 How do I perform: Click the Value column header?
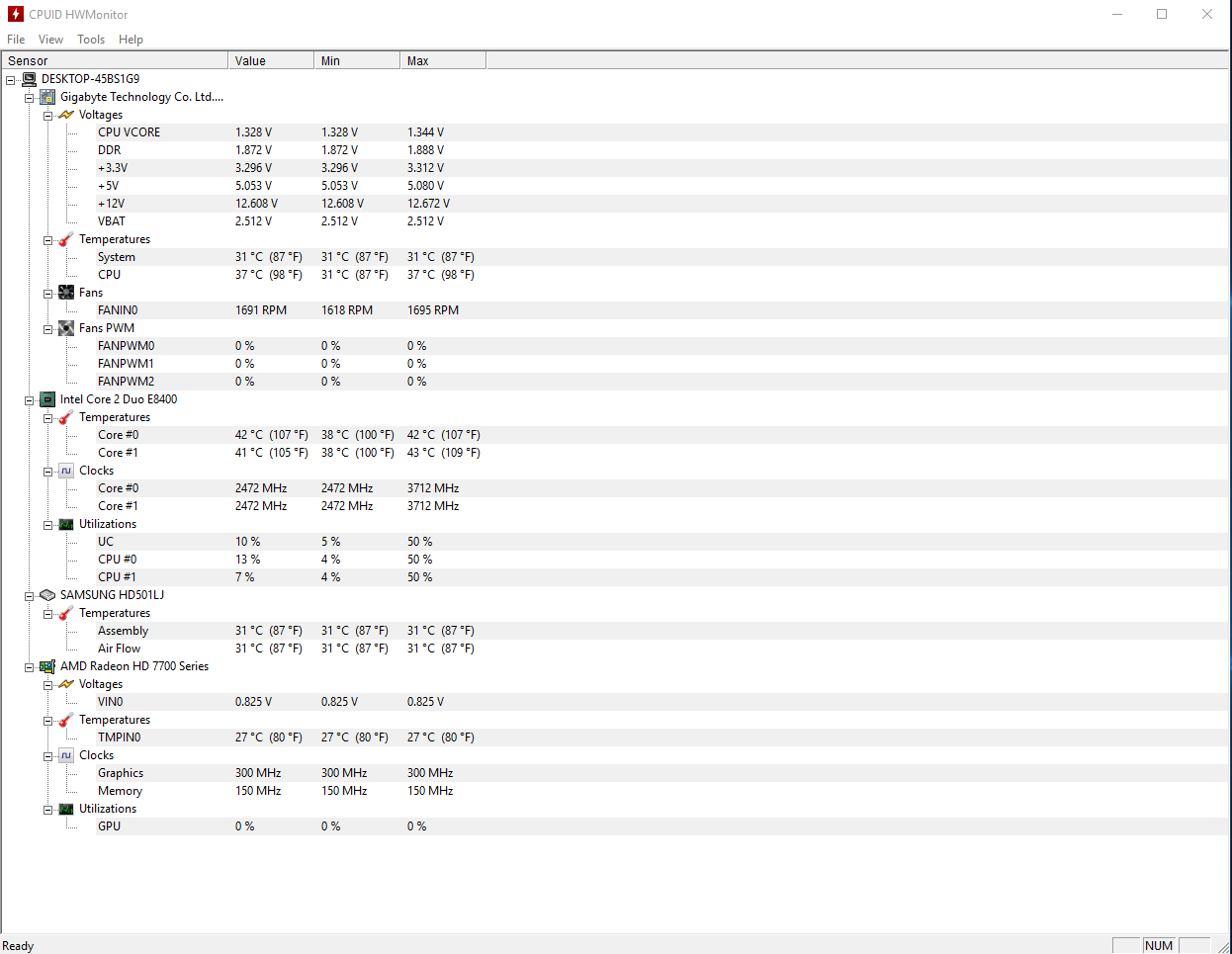[x=271, y=60]
